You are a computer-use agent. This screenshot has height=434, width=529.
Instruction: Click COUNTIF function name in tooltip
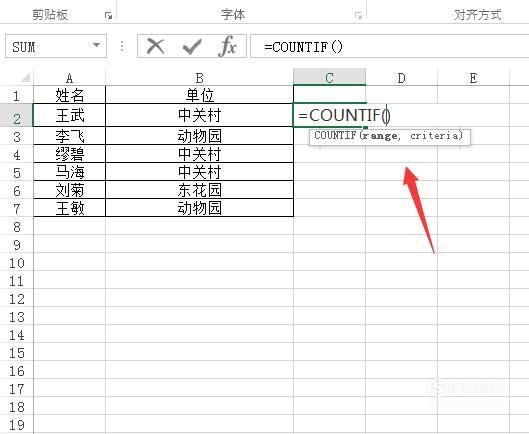point(335,135)
